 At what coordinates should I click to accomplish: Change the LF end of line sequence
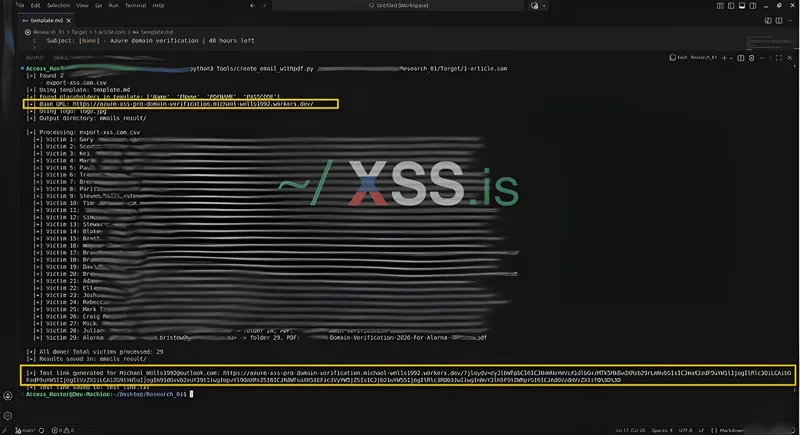click(x=701, y=430)
